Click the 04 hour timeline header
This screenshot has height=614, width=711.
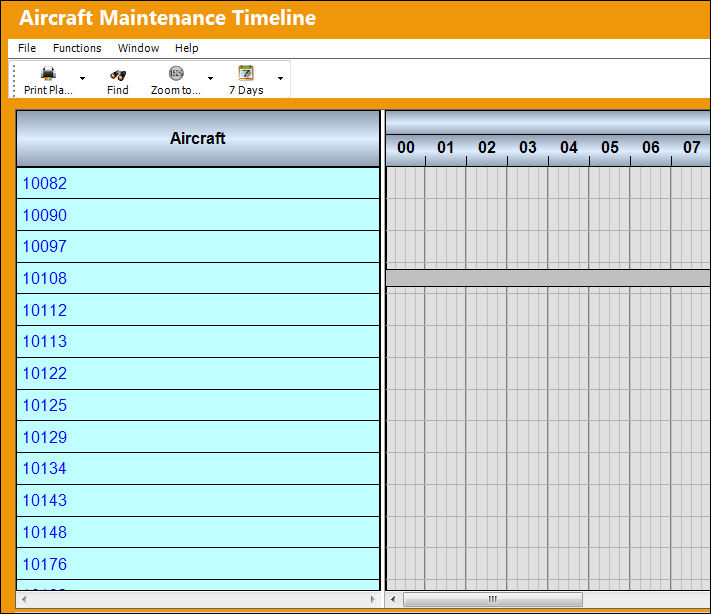569,148
